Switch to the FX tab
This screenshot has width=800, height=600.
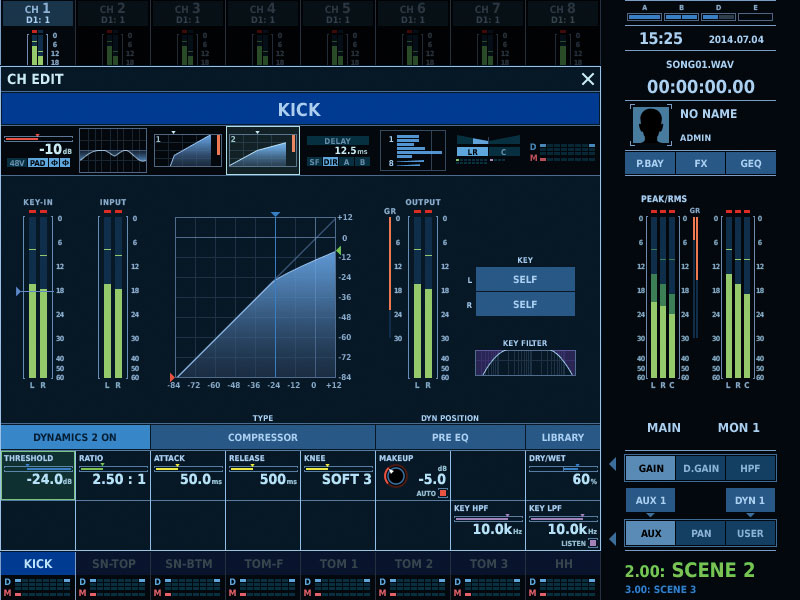700,163
